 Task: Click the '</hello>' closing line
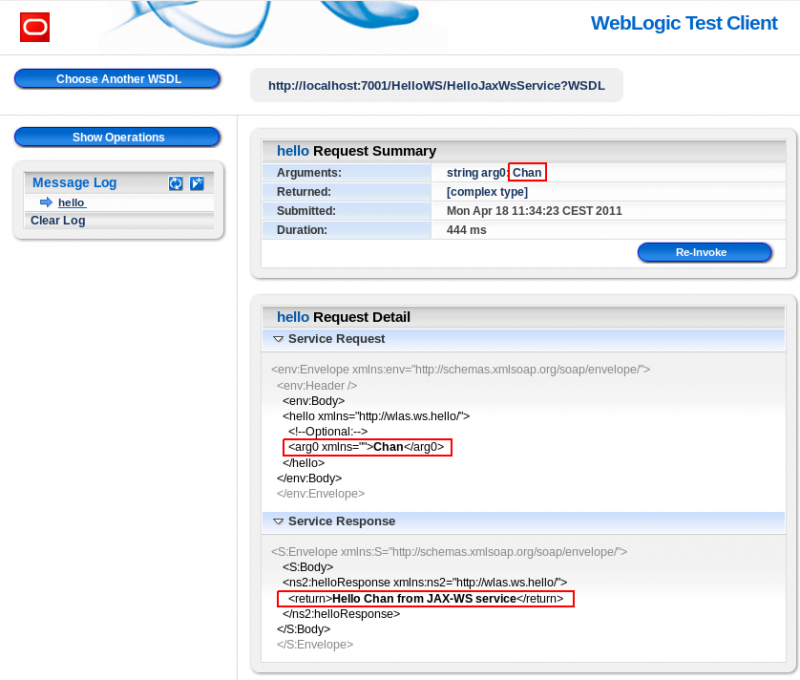click(x=304, y=463)
